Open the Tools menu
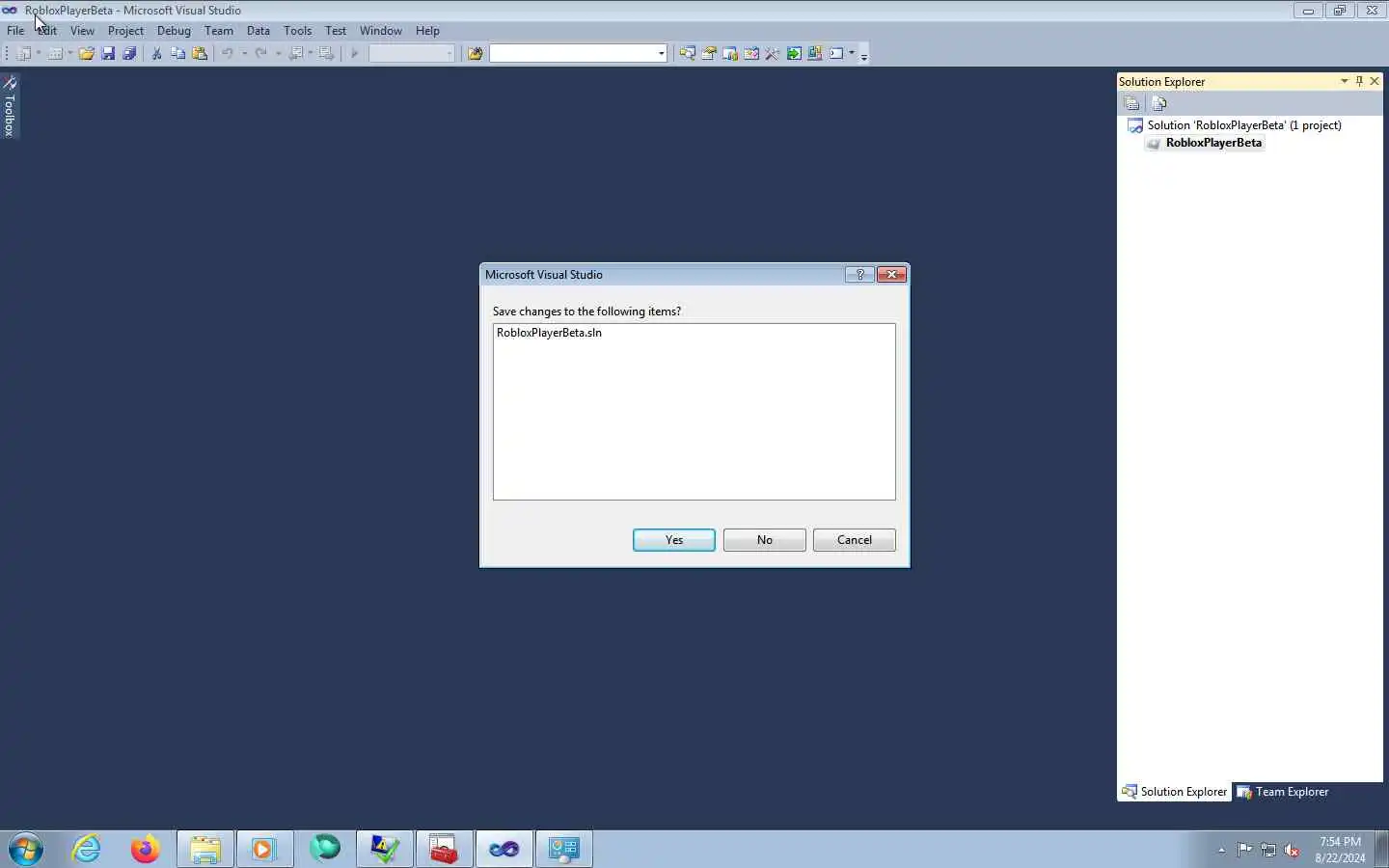This screenshot has height=868, width=1389. click(x=297, y=31)
